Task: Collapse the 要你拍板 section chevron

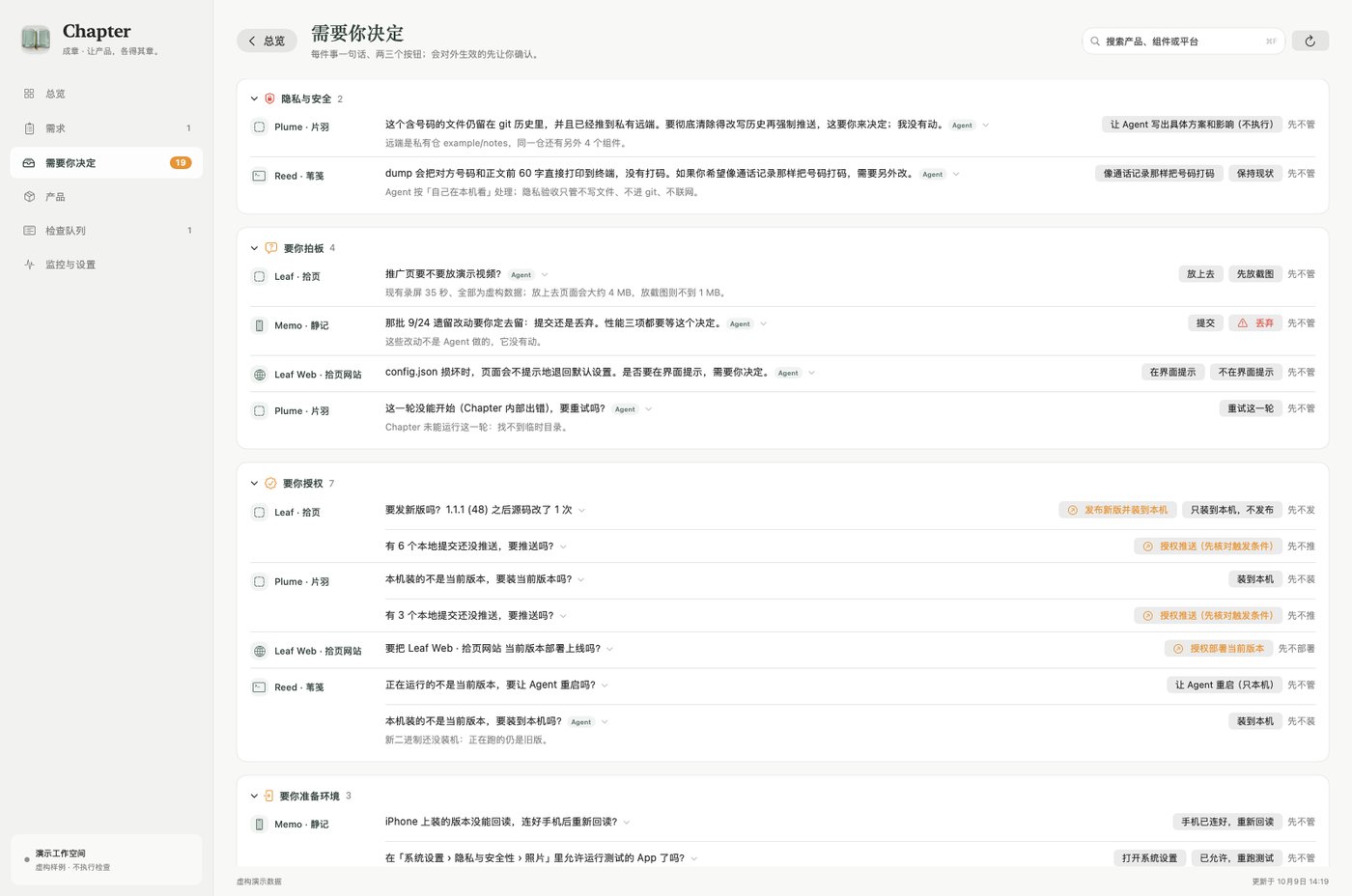Action: [x=254, y=248]
